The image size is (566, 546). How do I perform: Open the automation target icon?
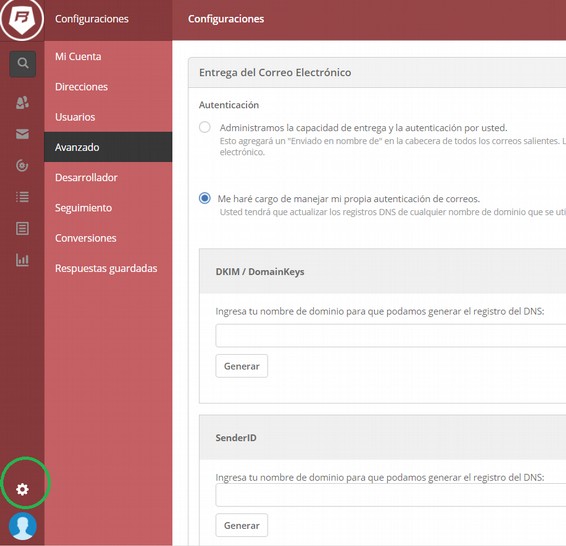click(22, 166)
